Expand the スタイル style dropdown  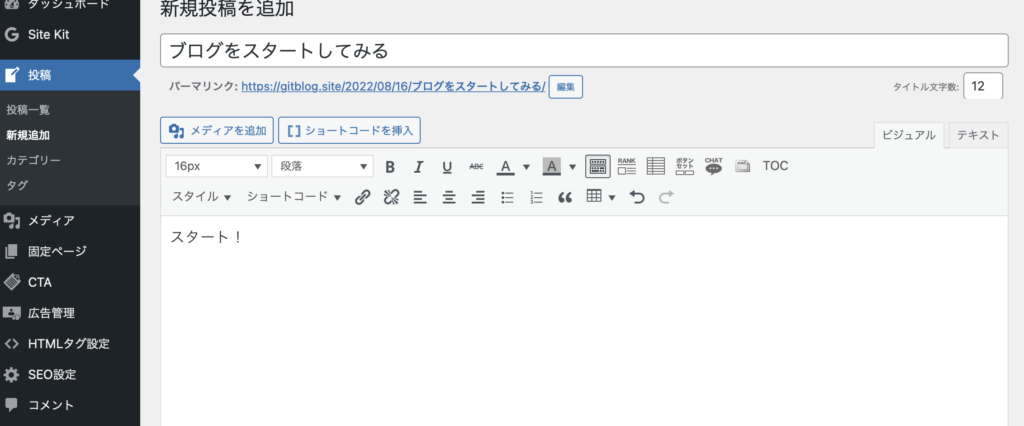202,197
